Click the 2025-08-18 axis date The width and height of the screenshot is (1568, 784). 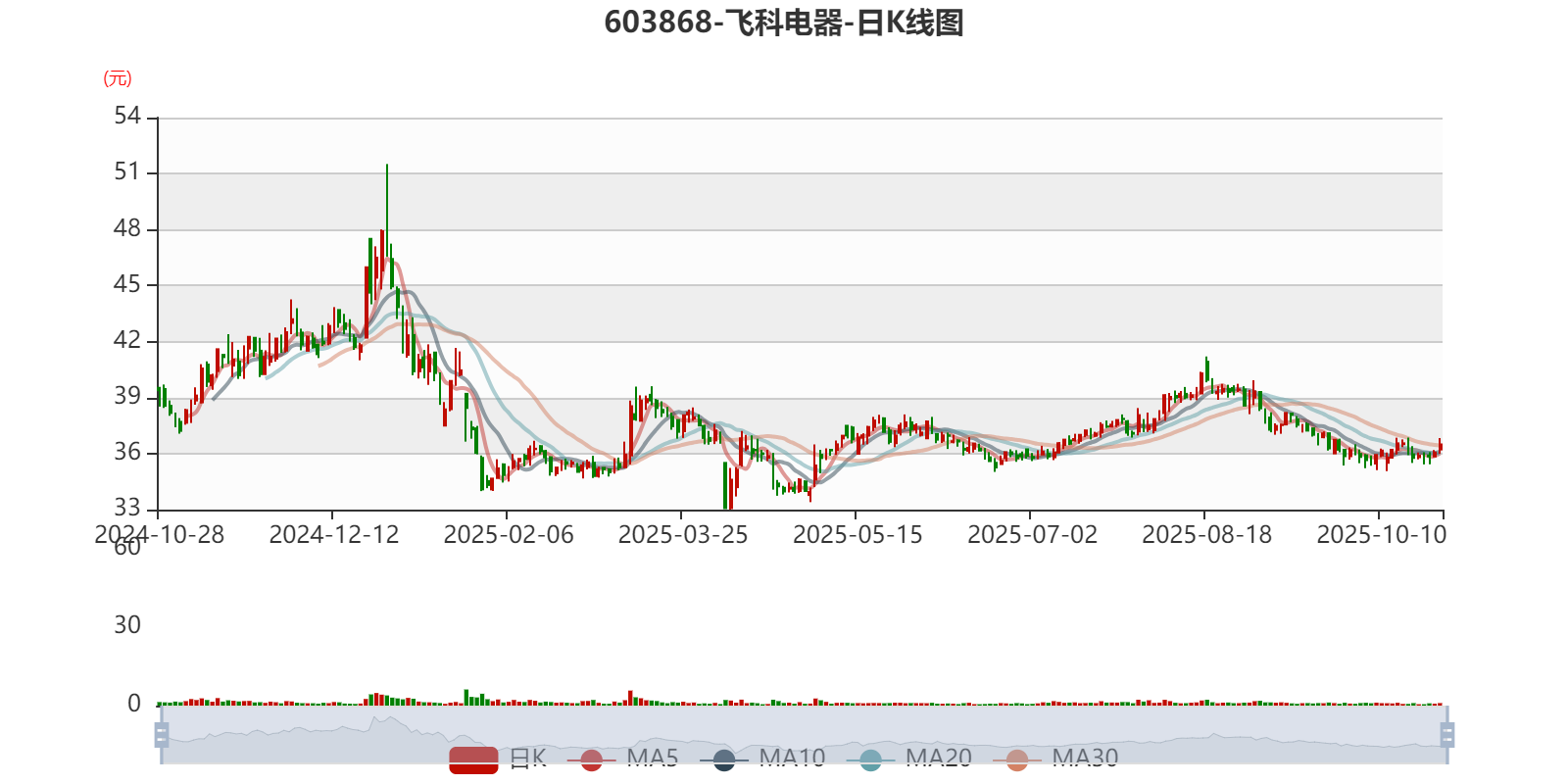pos(1206,534)
